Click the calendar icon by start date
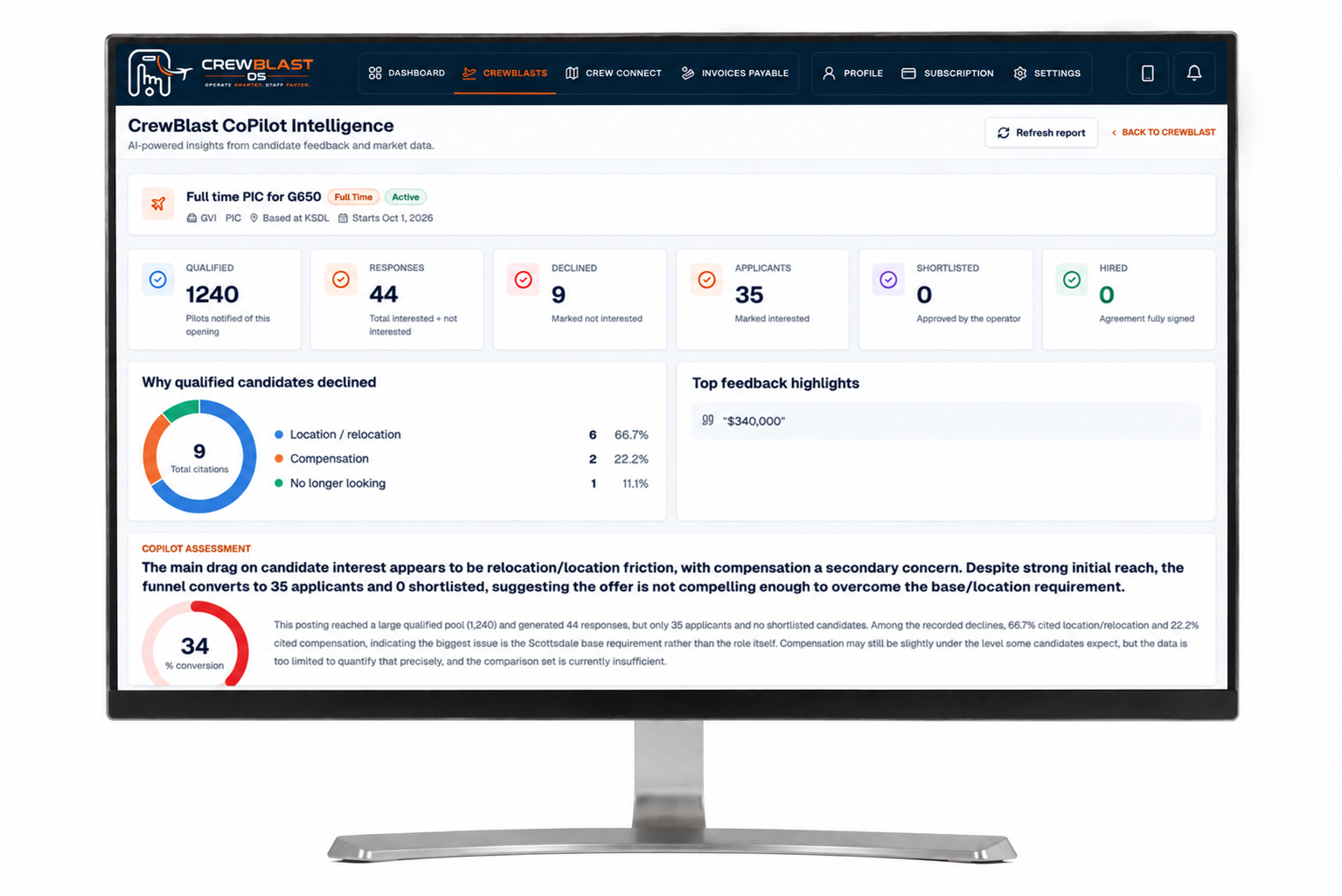This screenshot has height=896, width=1342. click(344, 219)
